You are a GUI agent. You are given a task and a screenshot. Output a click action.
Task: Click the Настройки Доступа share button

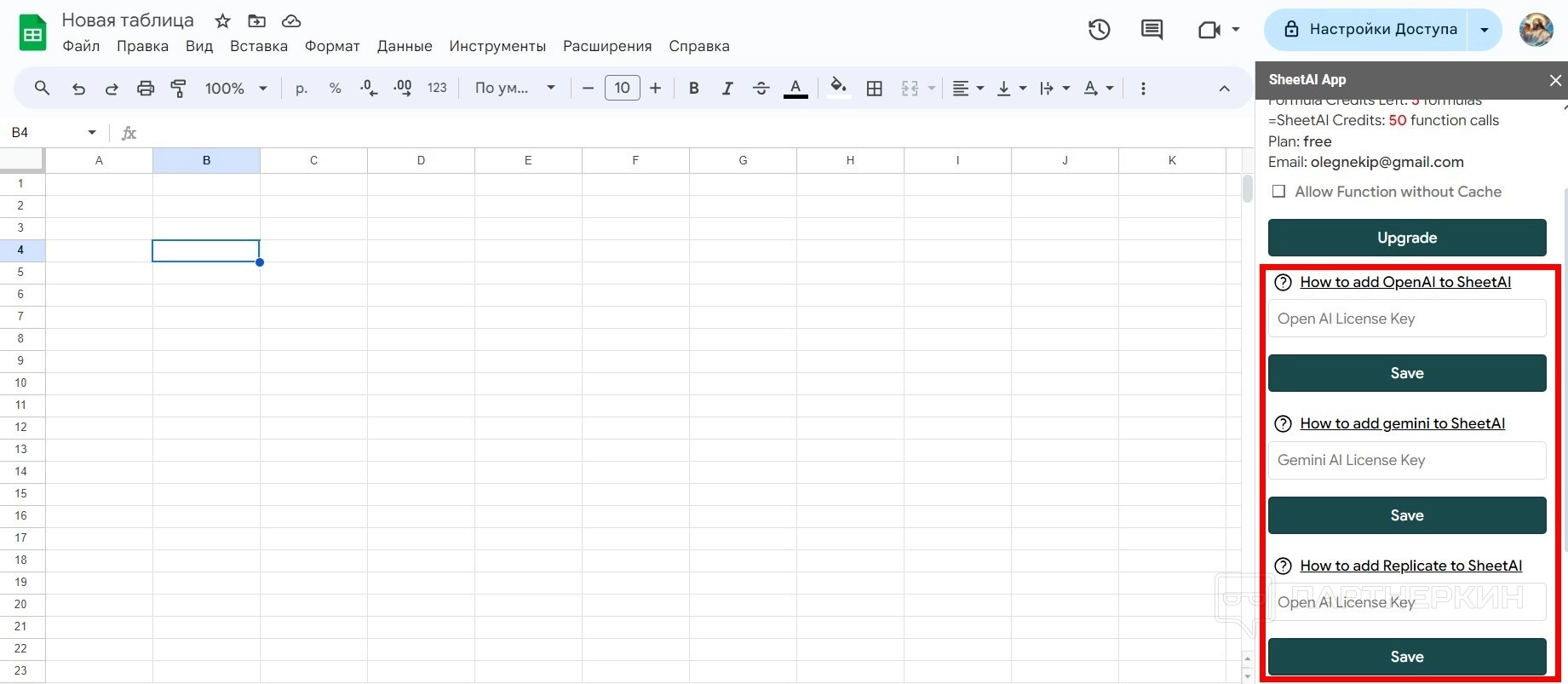1368,30
